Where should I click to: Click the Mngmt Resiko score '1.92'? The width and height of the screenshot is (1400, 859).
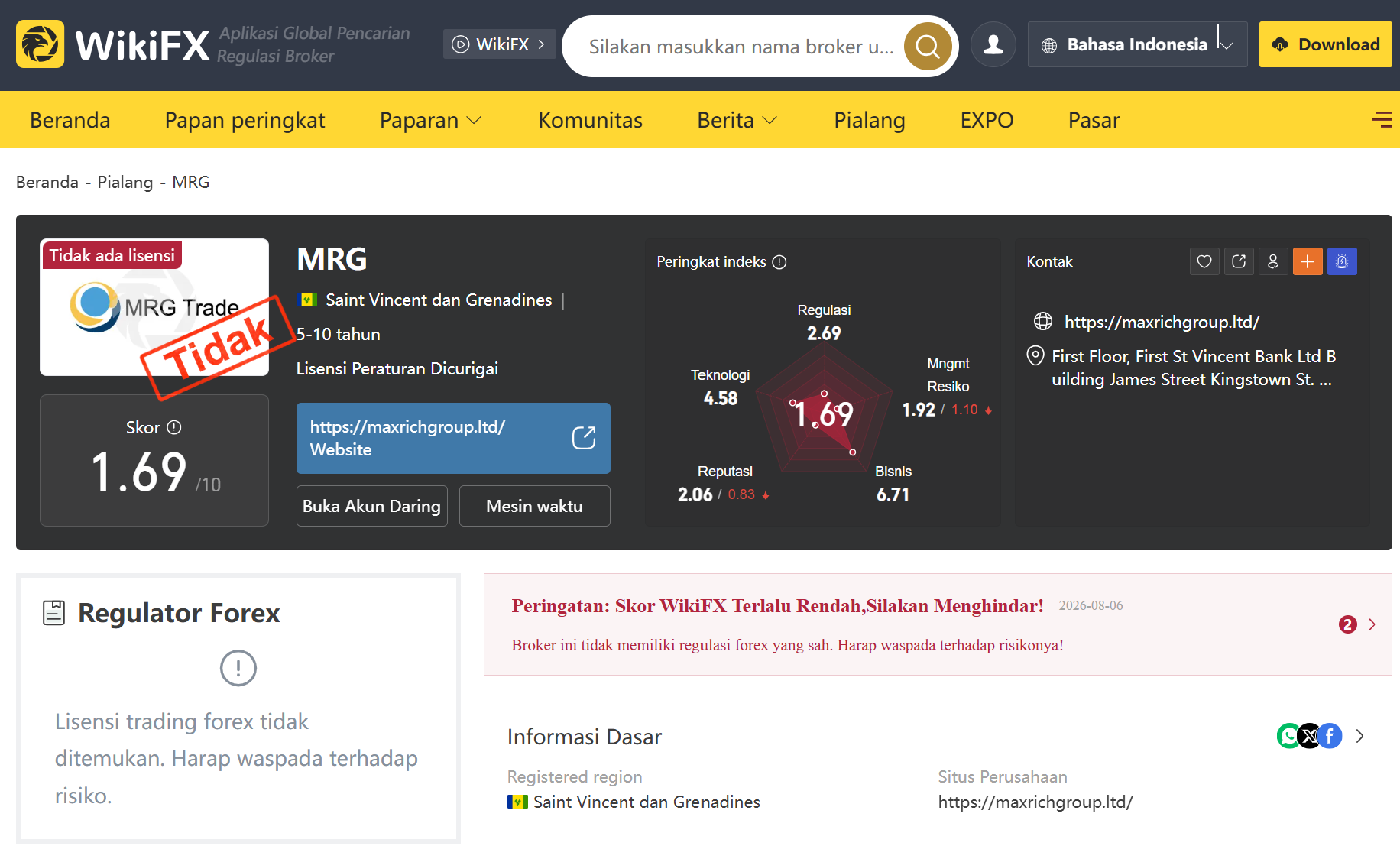pyautogui.click(x=919, y=410)
